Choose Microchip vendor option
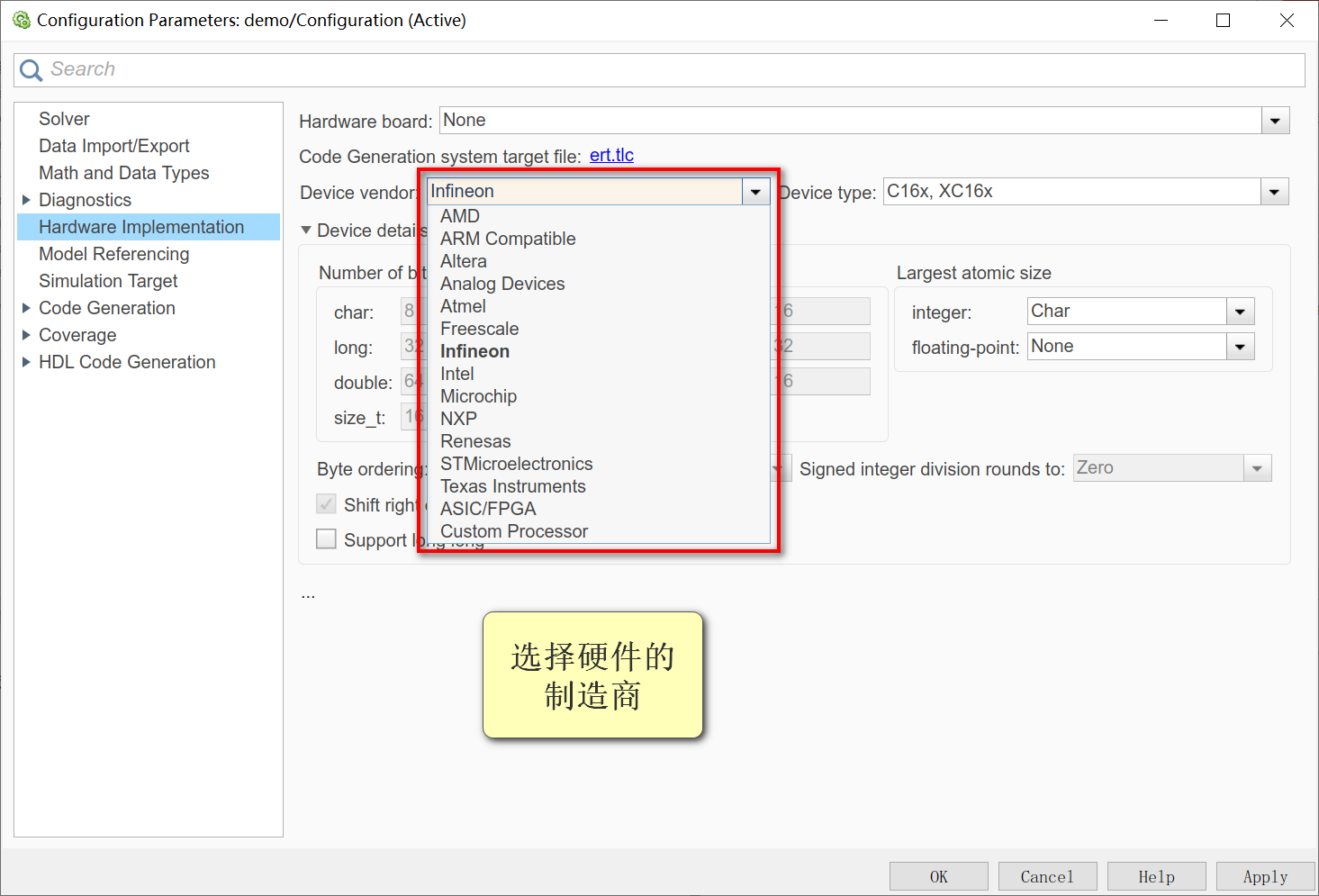 point(478,396)
